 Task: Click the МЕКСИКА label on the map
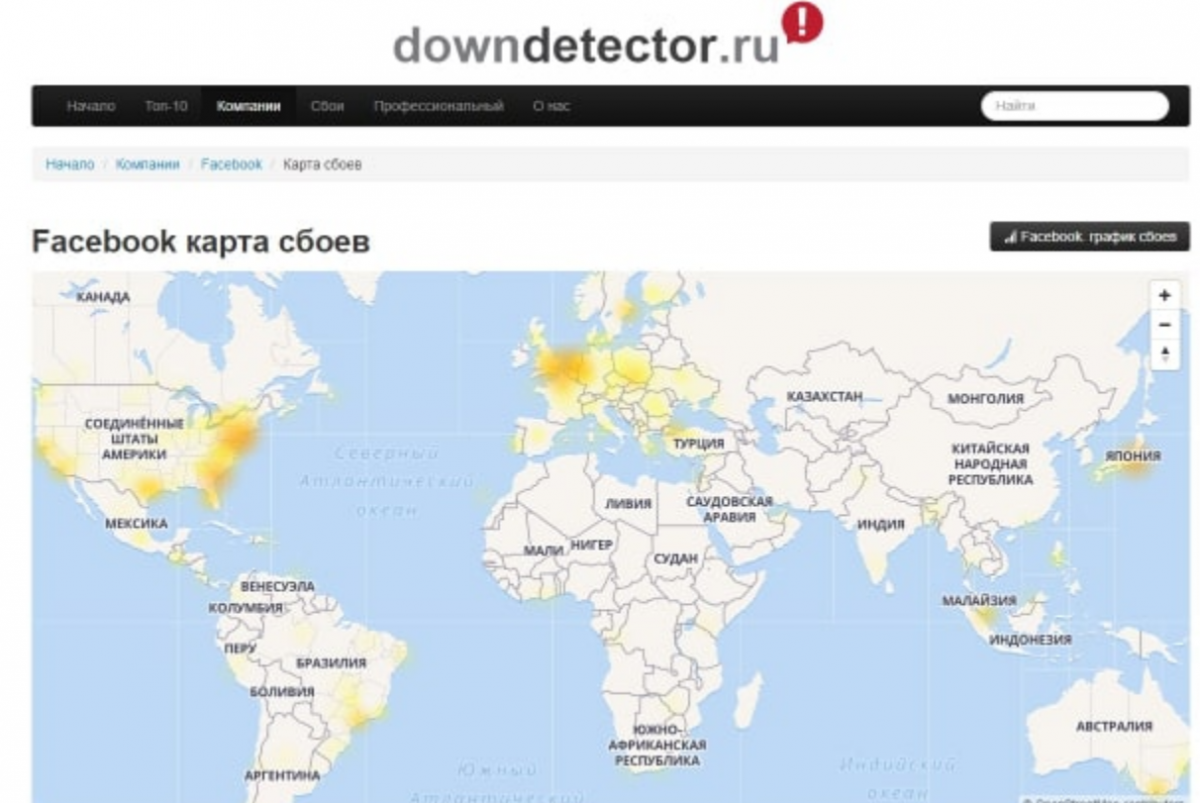pyautogui.click(x=136, y=524)
